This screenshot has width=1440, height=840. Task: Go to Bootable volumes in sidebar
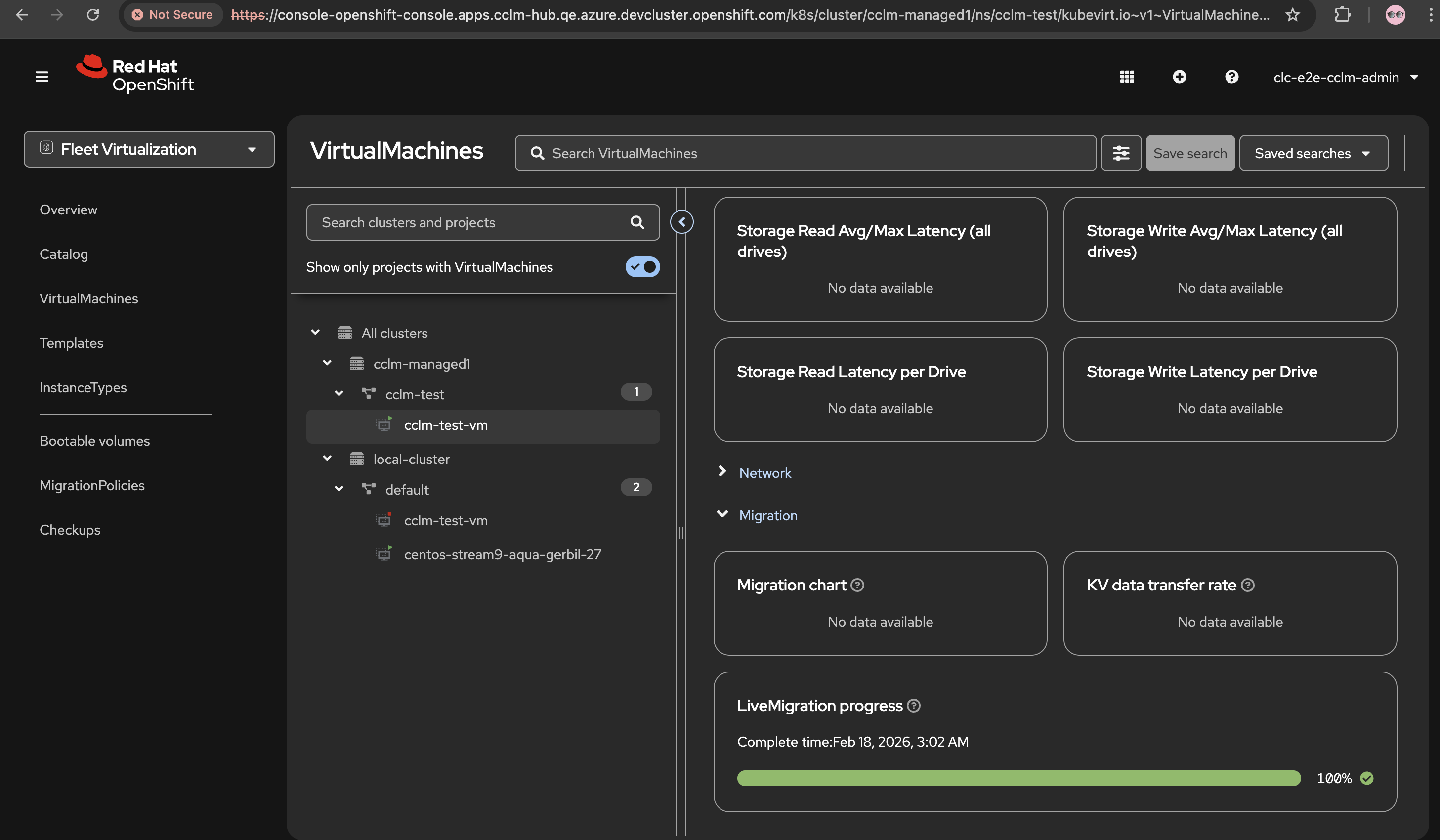tap(94, 441)
